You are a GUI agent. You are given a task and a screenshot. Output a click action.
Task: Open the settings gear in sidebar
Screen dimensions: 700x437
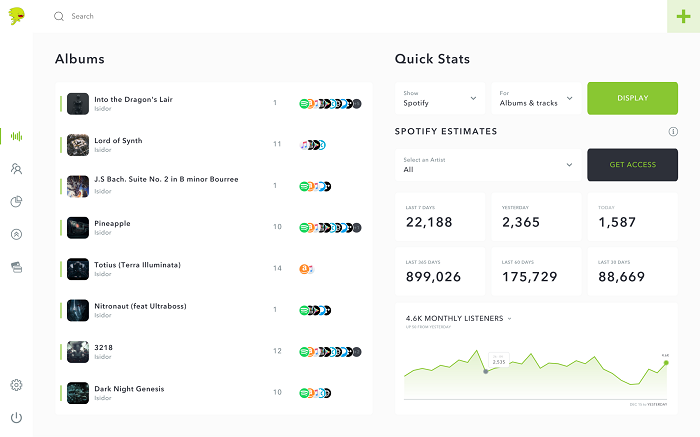pos(16,385)
